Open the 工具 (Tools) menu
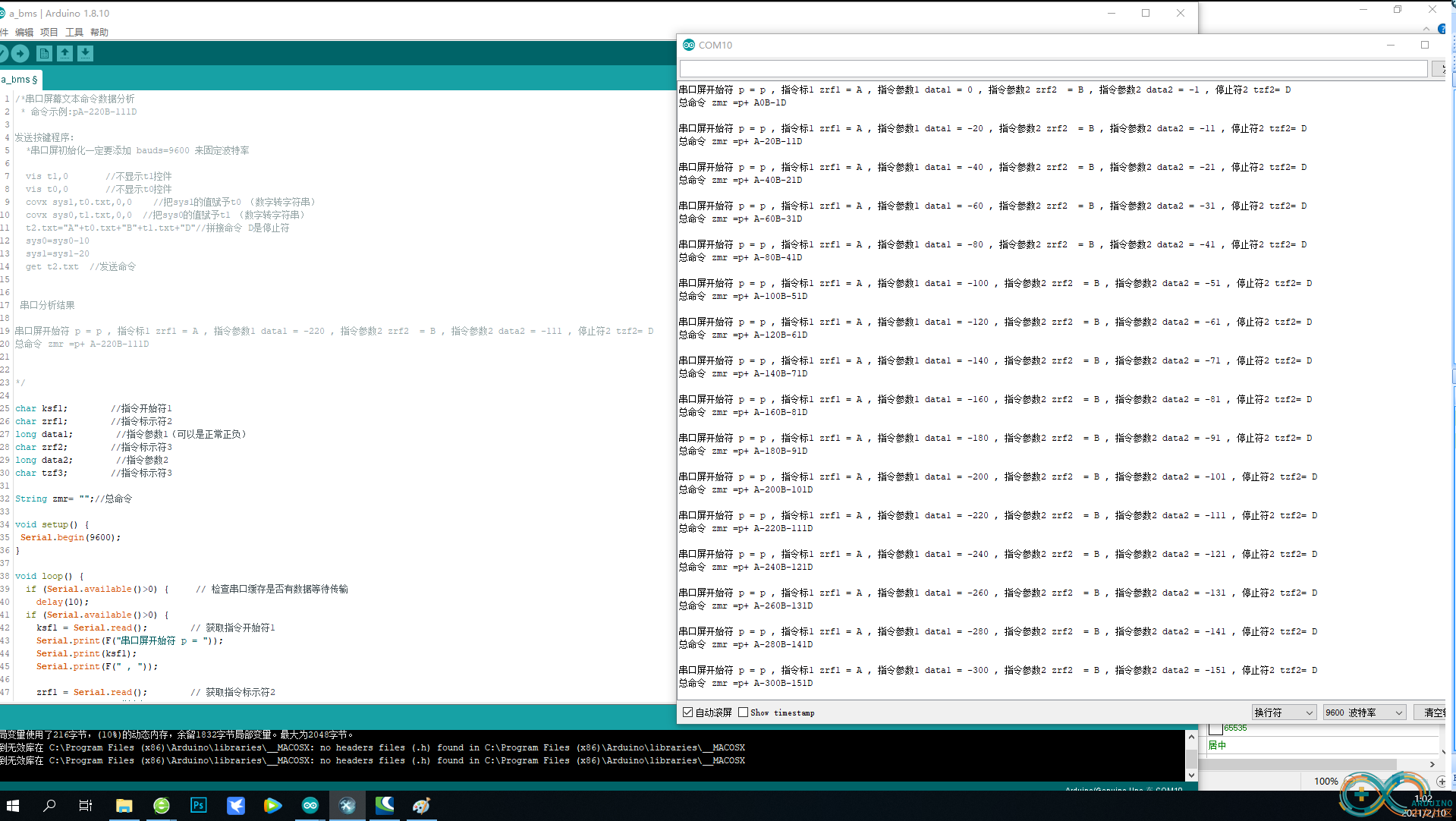This screenshot has height=821, width=1456. (74, 32)
